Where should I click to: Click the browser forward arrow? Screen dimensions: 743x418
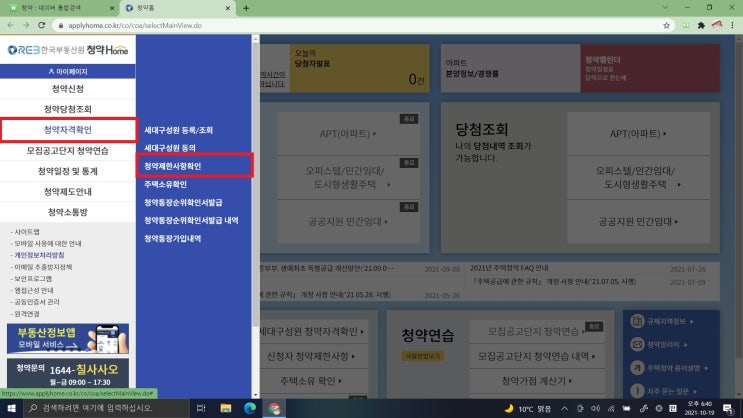[x=26, y=25]
